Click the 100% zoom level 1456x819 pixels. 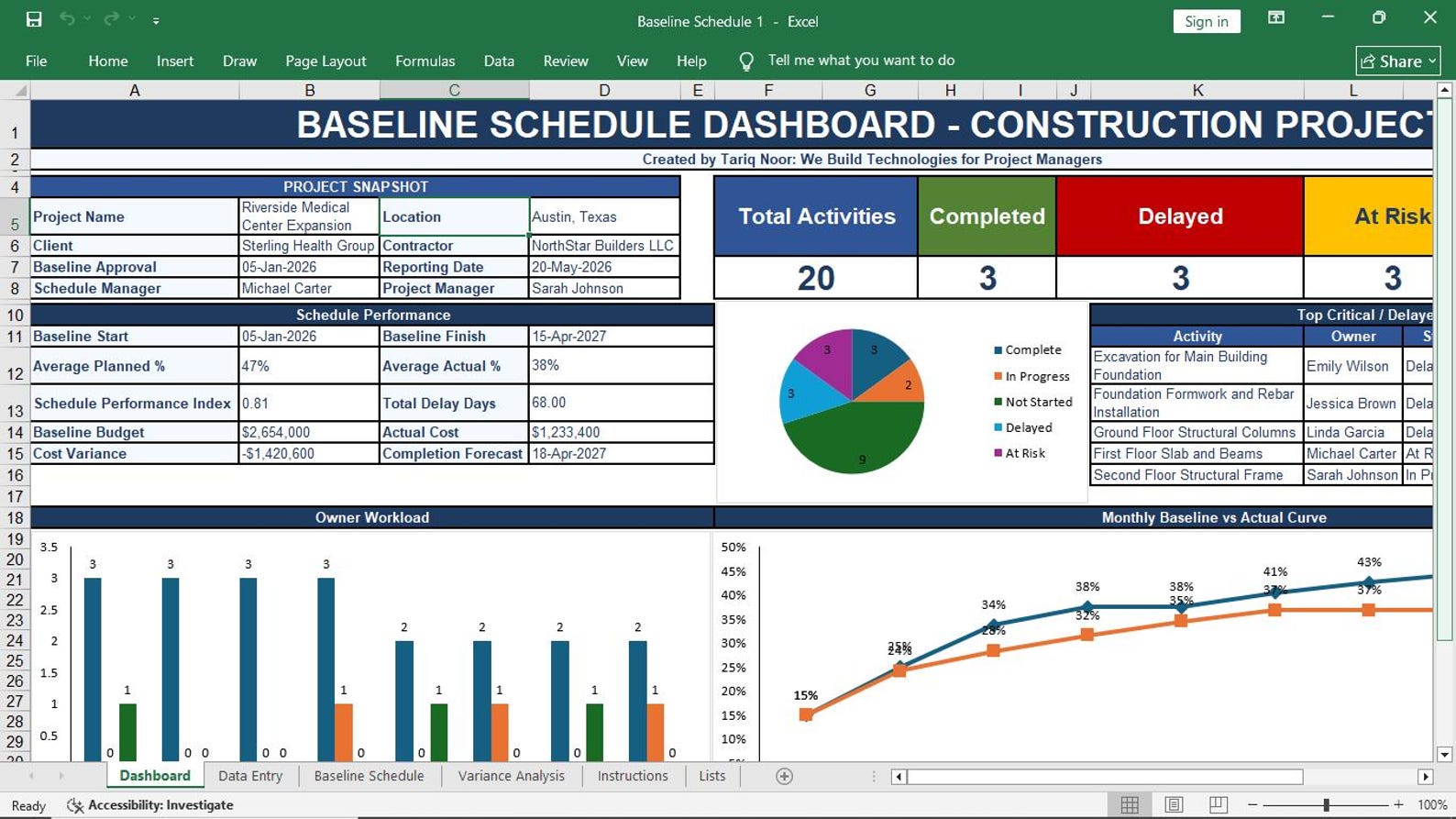1432,804
